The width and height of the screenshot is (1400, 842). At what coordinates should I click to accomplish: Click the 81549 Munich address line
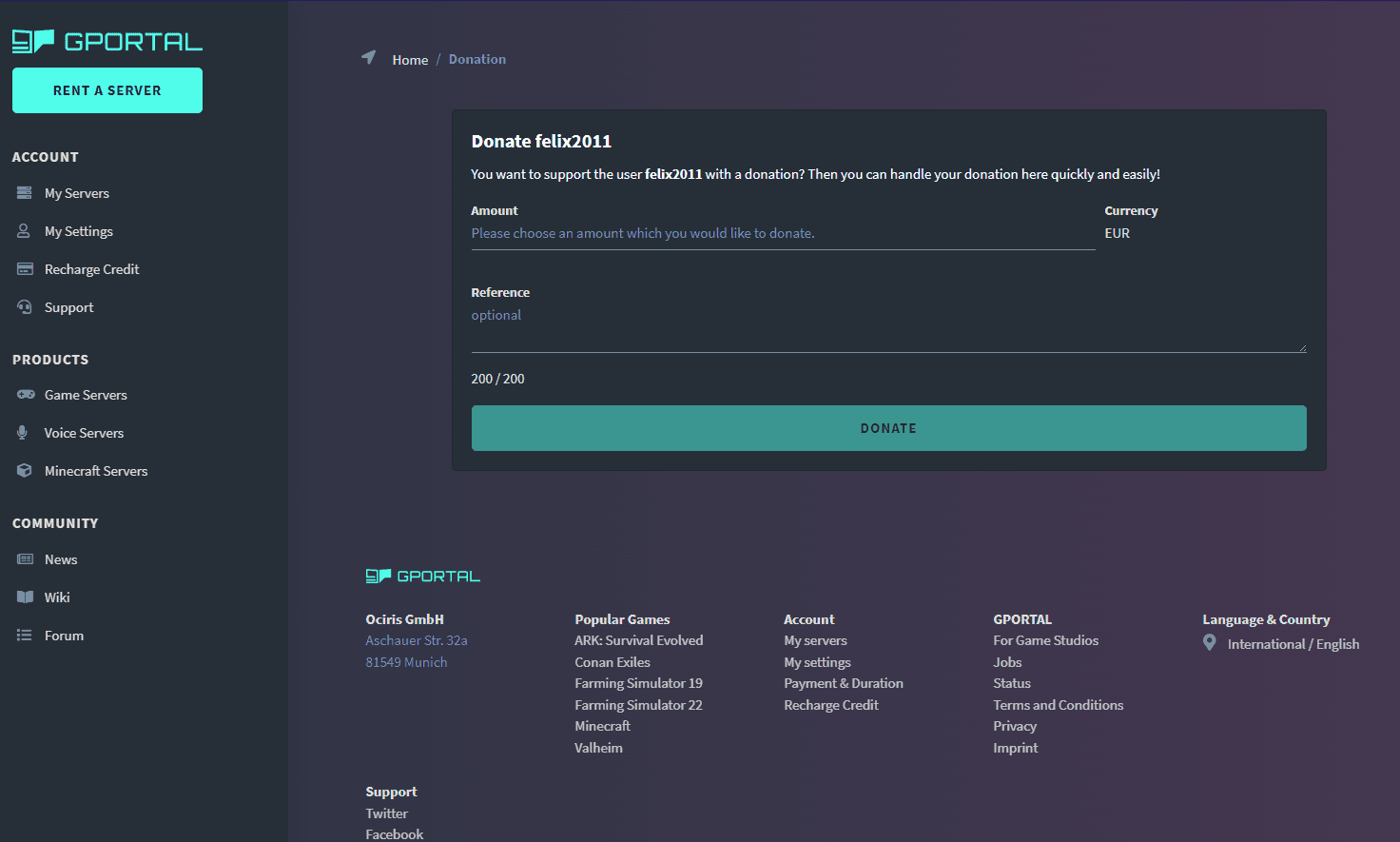pos(406,662)
